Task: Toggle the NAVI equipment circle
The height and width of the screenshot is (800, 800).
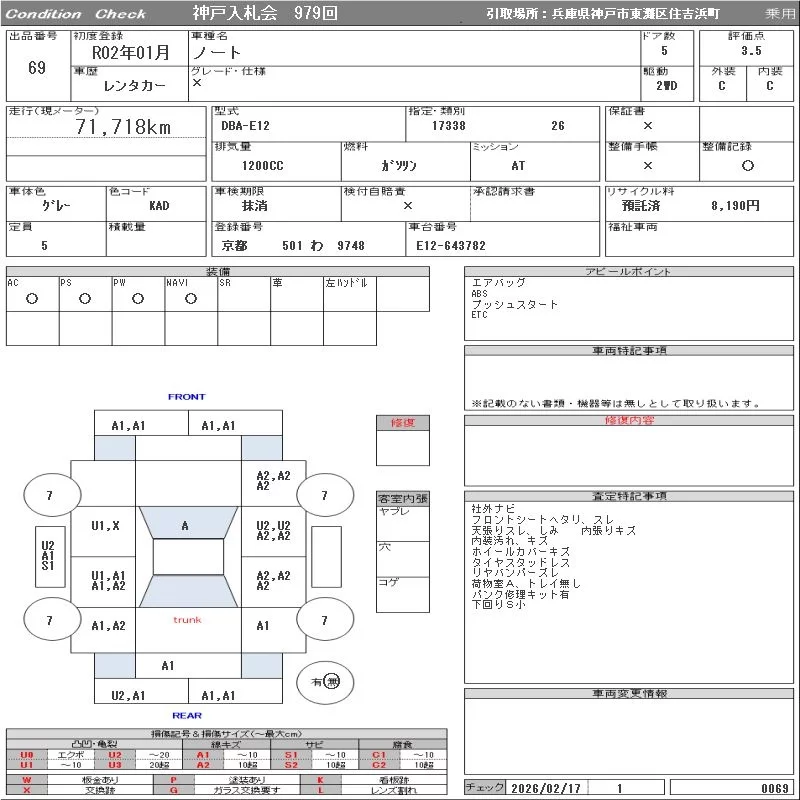Action: 191,299
